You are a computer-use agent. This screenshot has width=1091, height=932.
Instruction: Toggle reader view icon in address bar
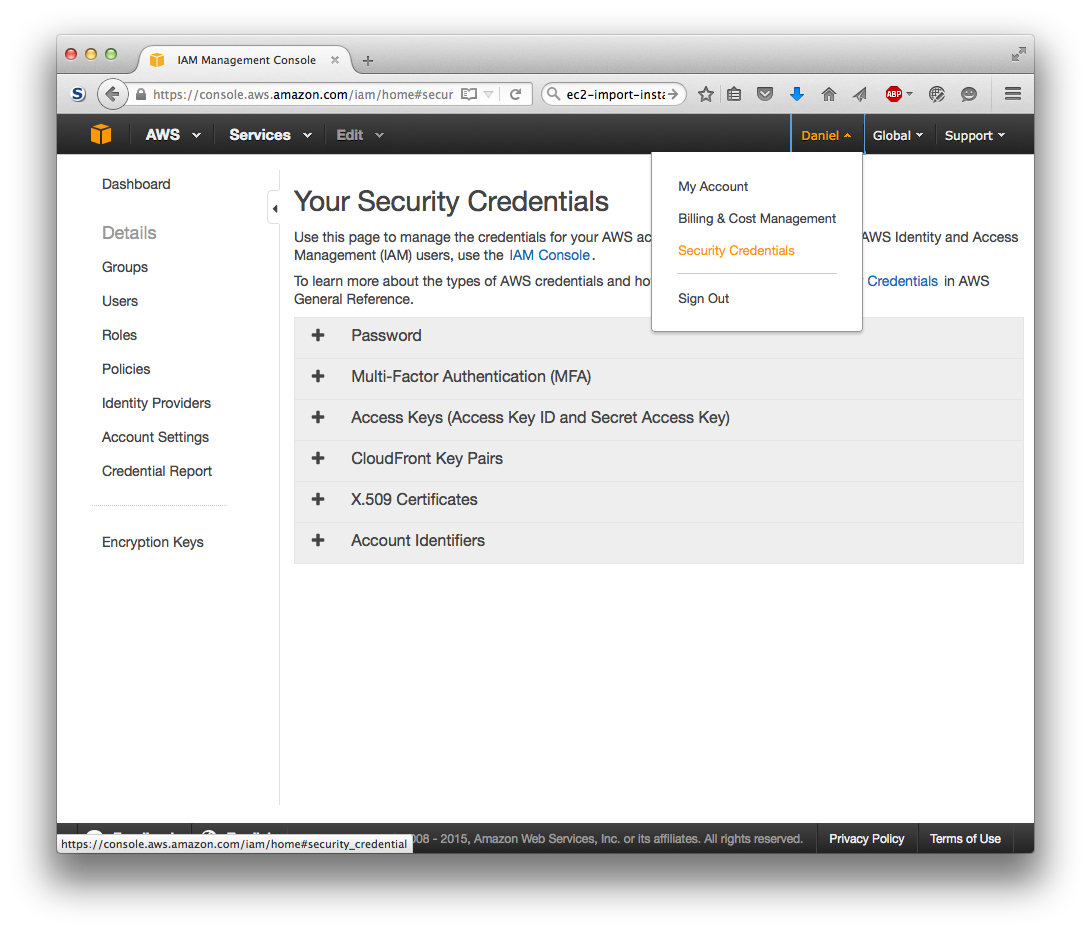click(470, 94)
